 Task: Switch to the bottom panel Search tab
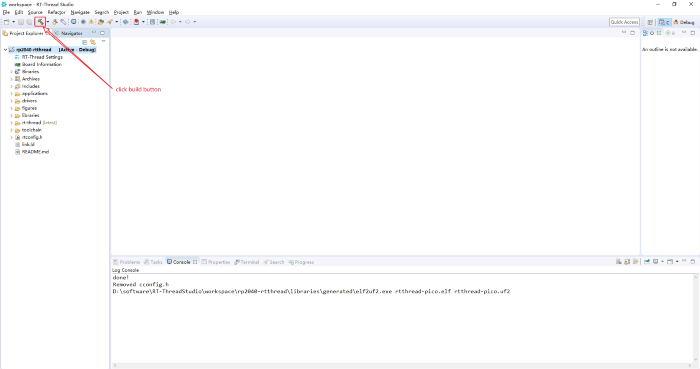tap(273, 262)
